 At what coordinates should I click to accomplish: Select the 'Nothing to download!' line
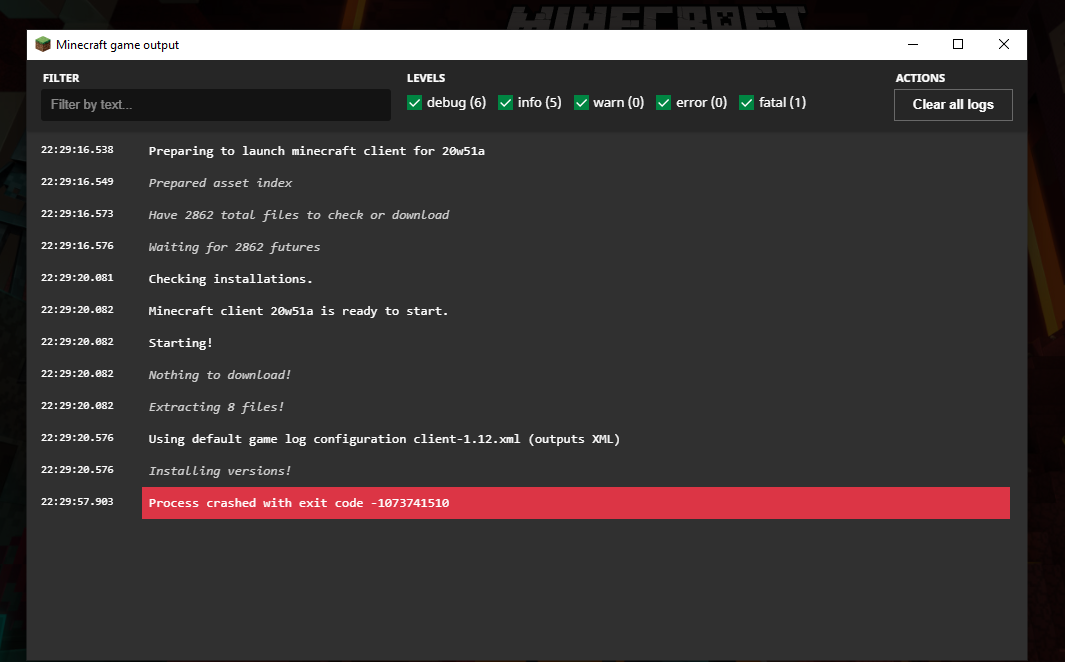point(220,375)
